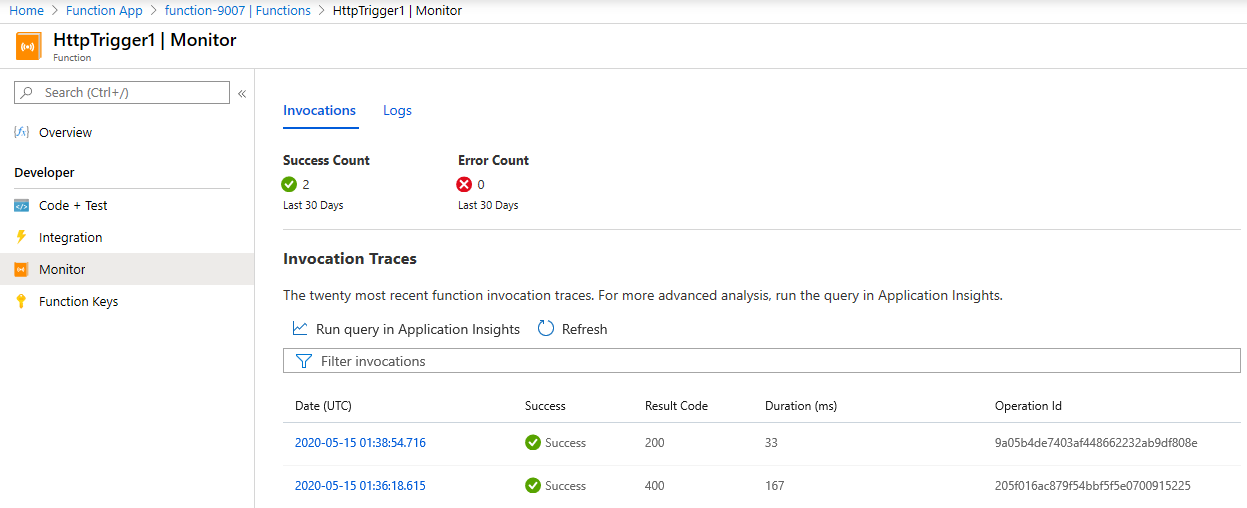Click result code 200 cell
1247x508 pixels.
pyautogui.click(x=655, y=442)
